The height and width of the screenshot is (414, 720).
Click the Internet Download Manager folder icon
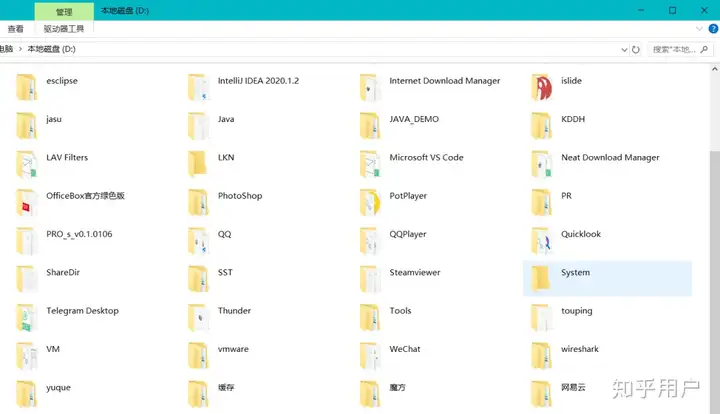370,87
